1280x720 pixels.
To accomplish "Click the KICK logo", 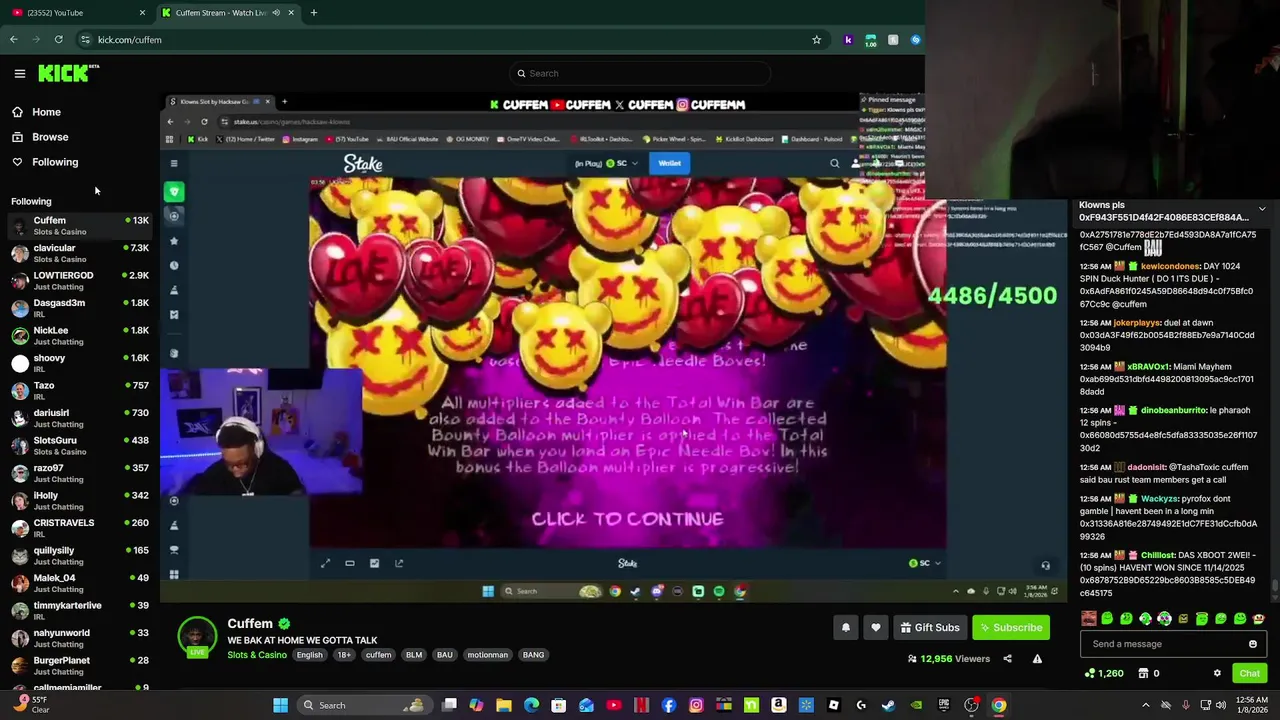I will click(69, 73).
